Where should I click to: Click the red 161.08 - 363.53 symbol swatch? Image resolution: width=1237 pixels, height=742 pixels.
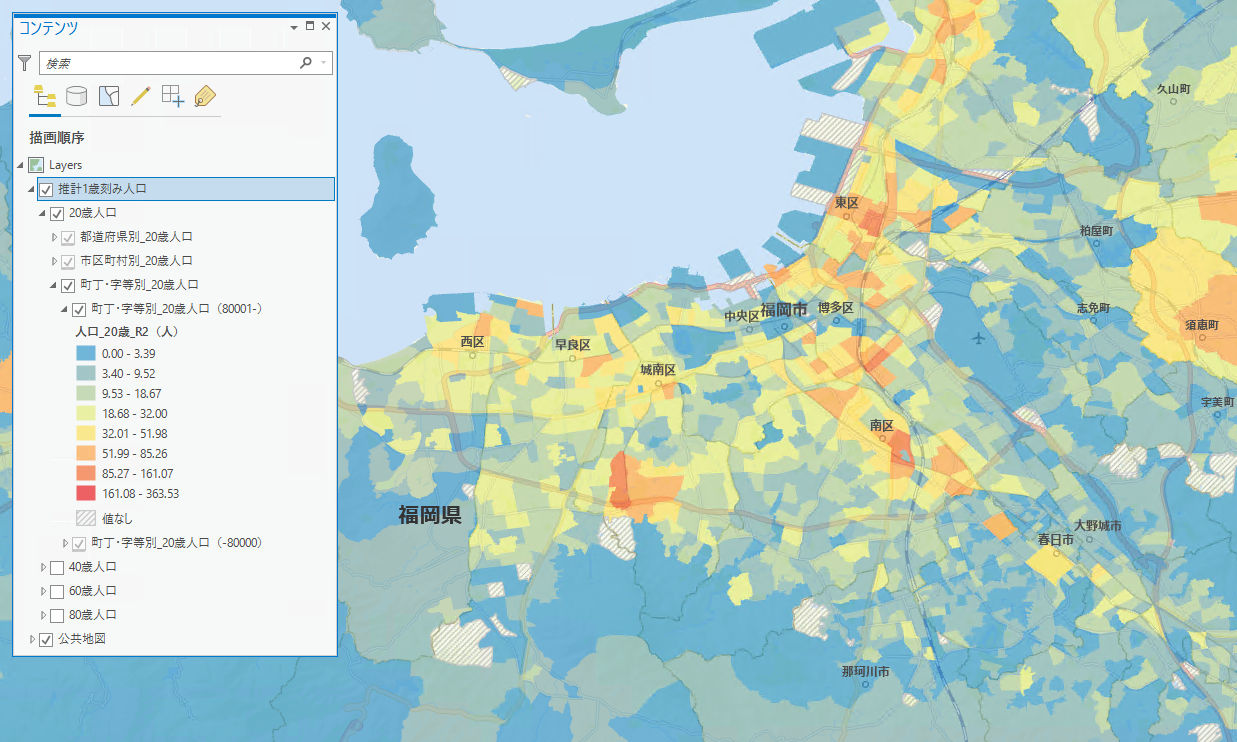point(86,493)
